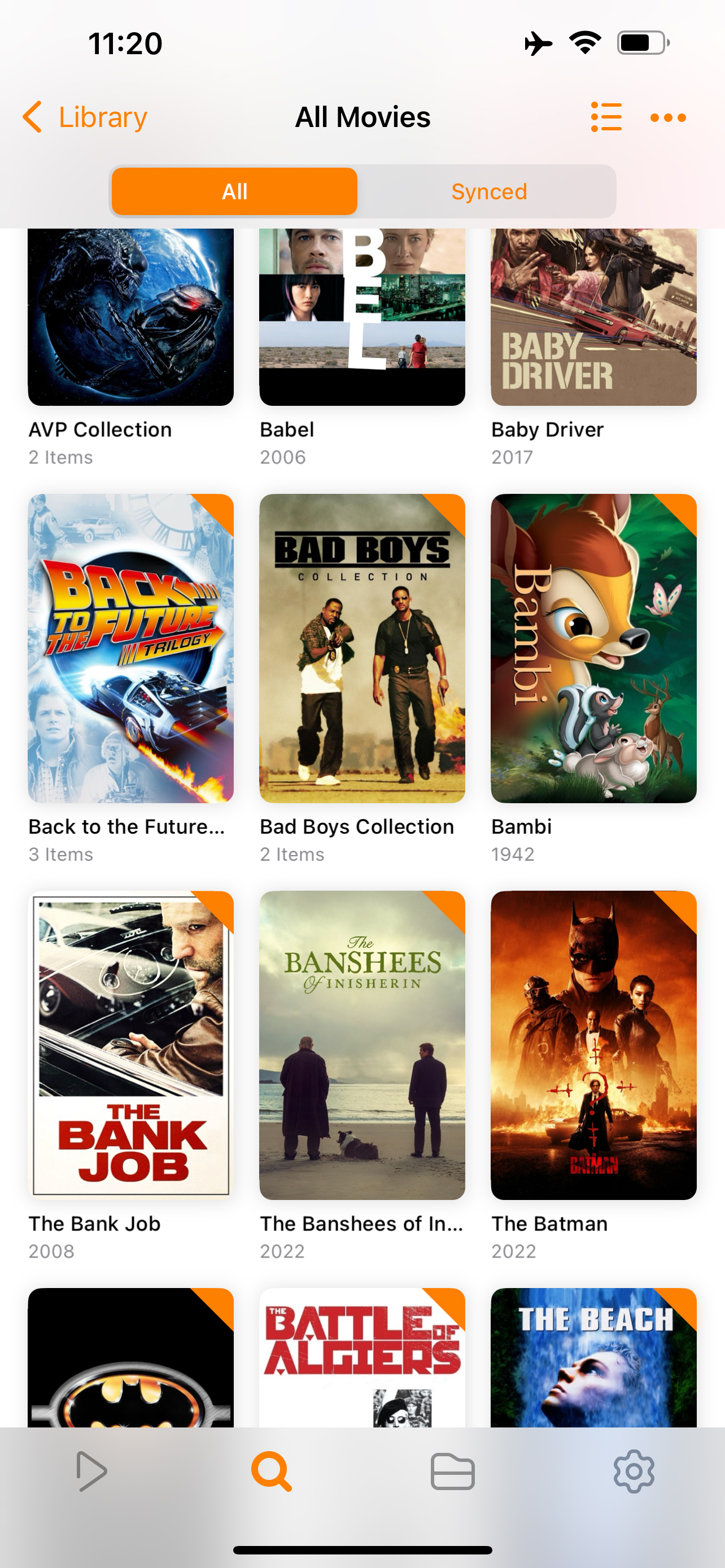Select the All filter segment
This screenshot has width=725, height=1568.
point(234,192)
